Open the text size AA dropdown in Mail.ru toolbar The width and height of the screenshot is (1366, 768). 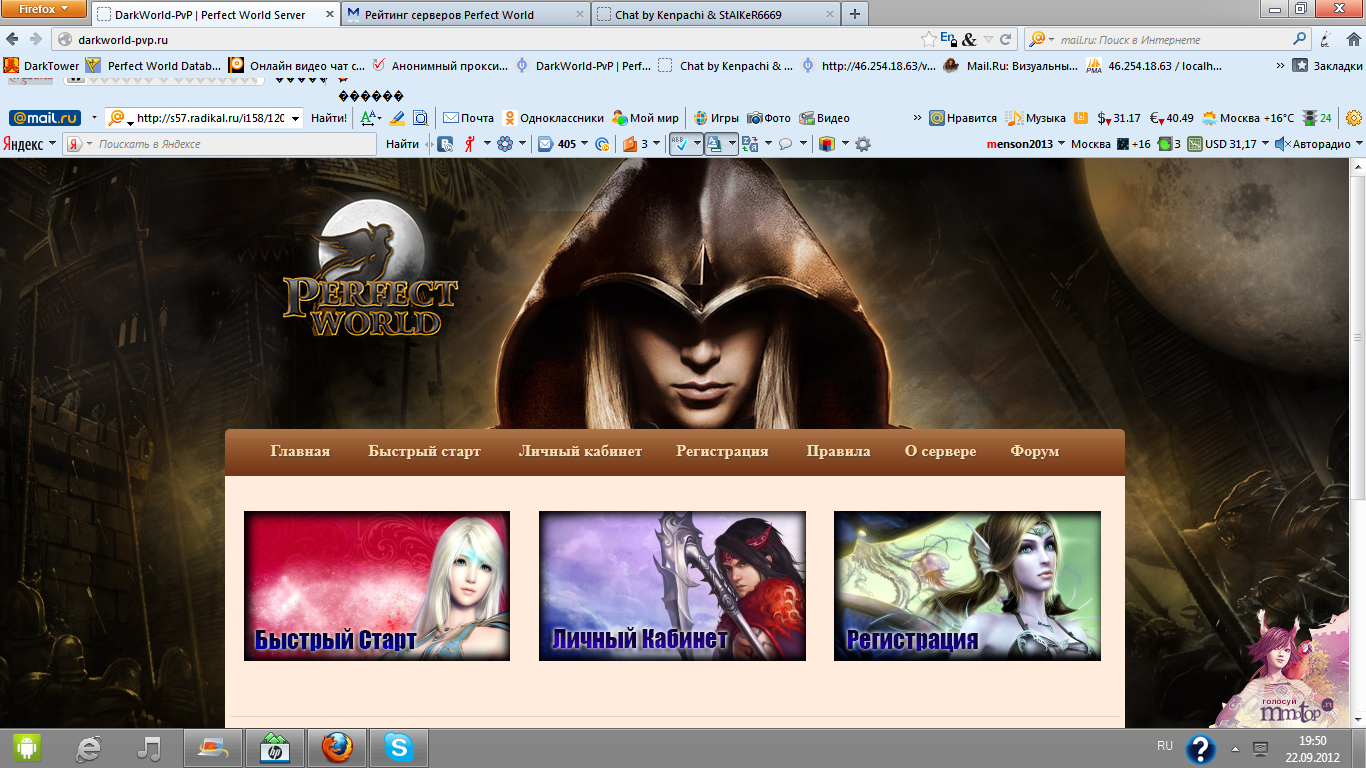(x=371, y=118)
